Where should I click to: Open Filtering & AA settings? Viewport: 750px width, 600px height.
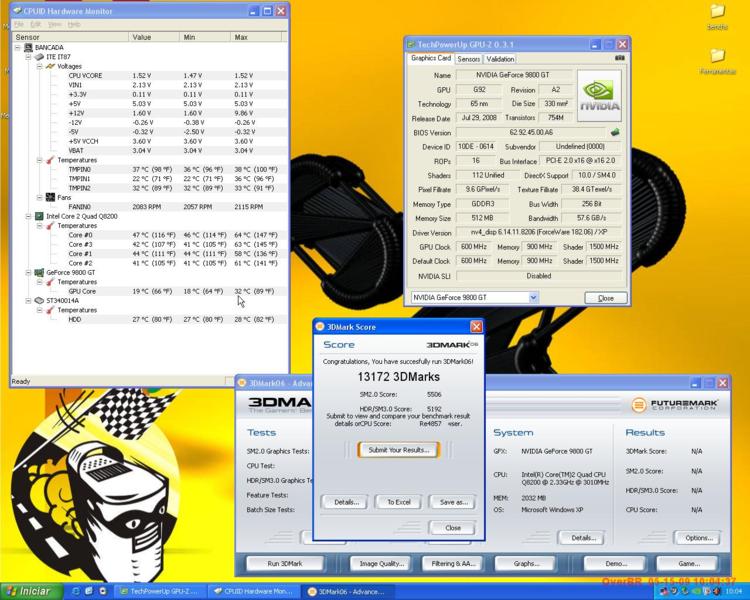coord(453,564)
